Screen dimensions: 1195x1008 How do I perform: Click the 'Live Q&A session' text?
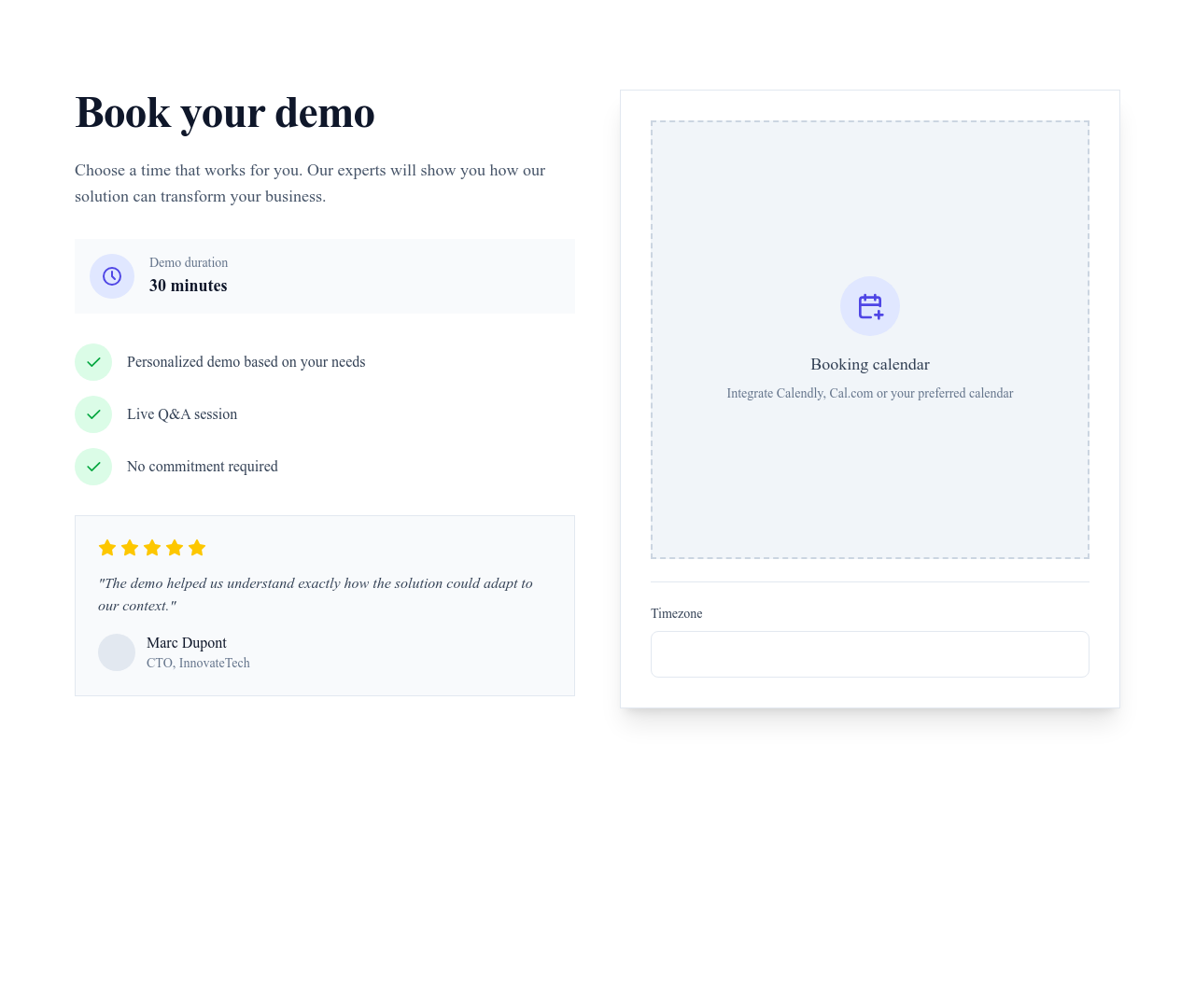click(182, 414)
